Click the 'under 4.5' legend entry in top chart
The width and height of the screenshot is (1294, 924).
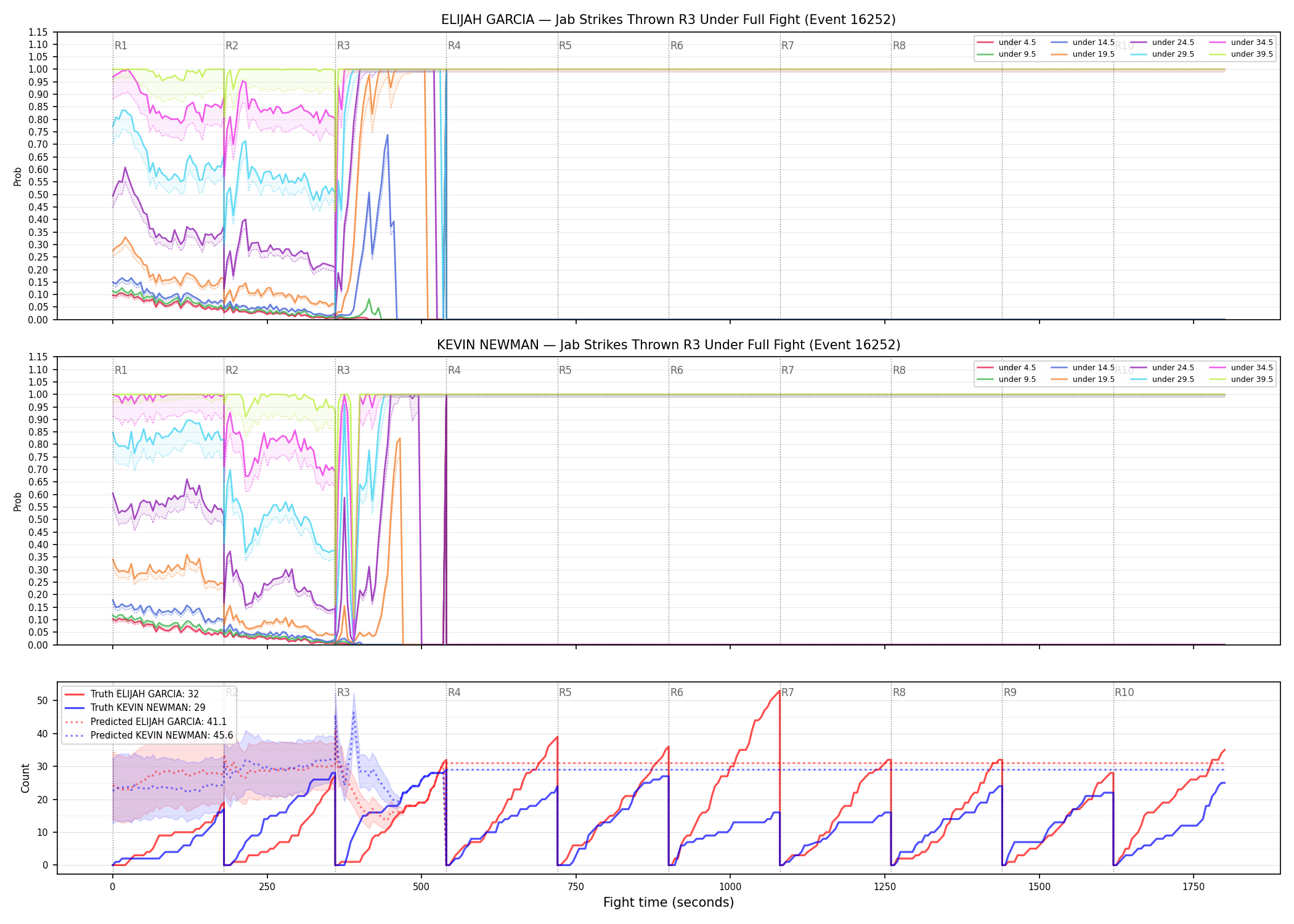1007,43
